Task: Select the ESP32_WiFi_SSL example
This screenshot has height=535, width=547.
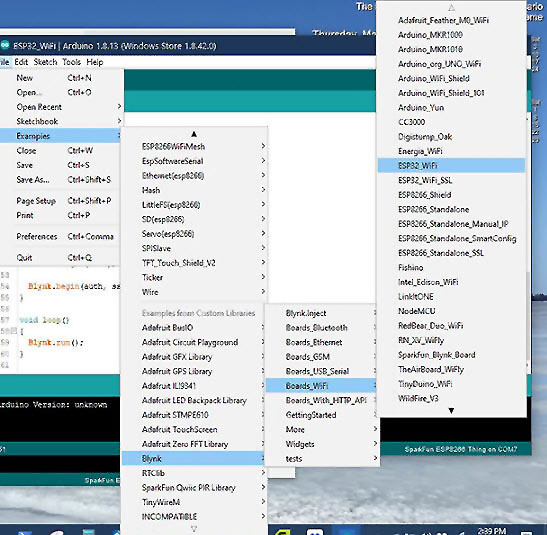Action: coord(451,180)
